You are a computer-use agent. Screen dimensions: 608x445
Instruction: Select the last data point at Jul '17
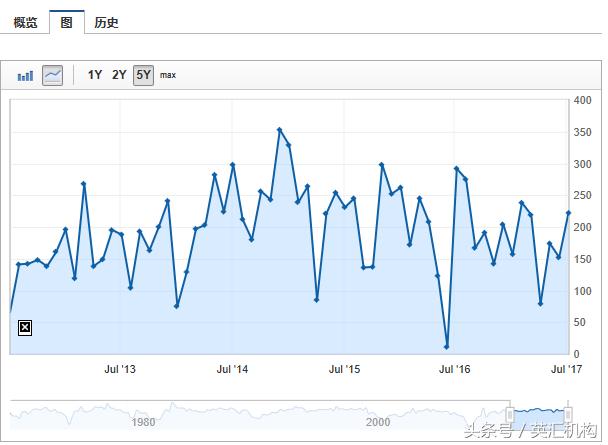pos(568,212)
